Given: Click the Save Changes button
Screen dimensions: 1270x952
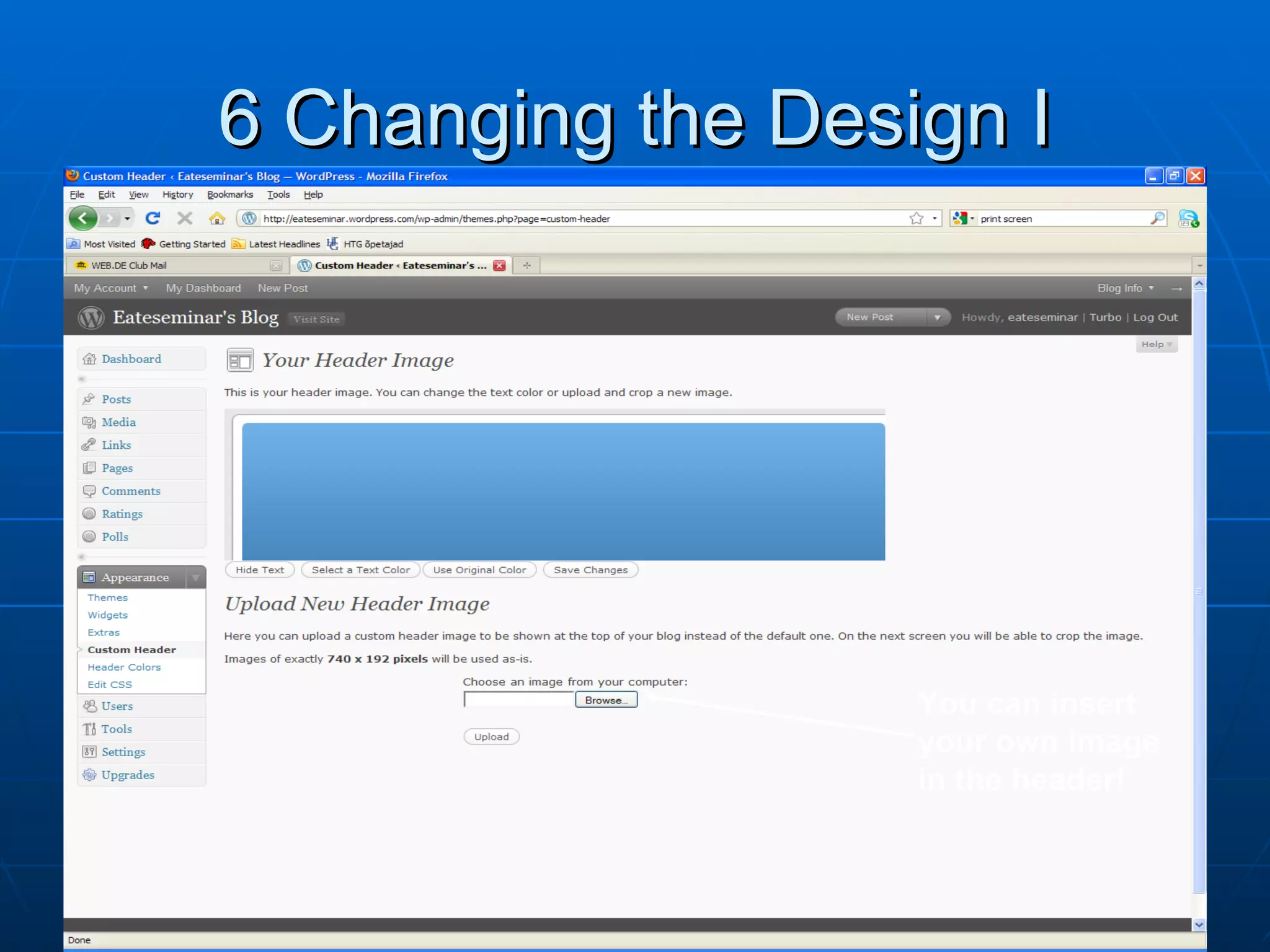Looking at the screenshot, I should coord(590,570).
